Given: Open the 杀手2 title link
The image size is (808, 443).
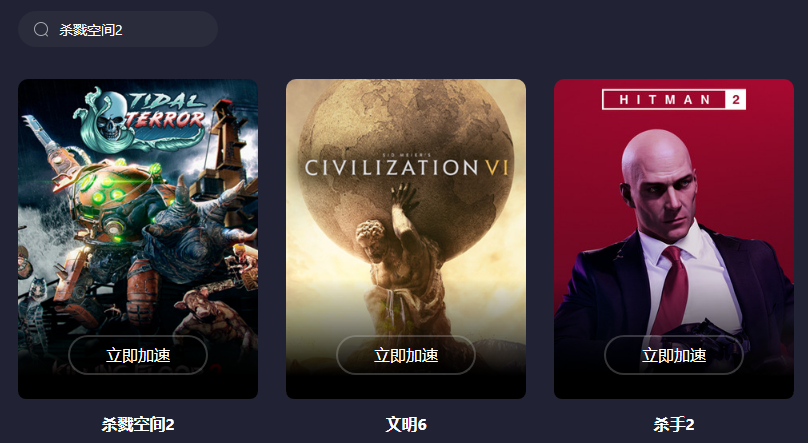Looking at the screenshot, I should point(674,424).
